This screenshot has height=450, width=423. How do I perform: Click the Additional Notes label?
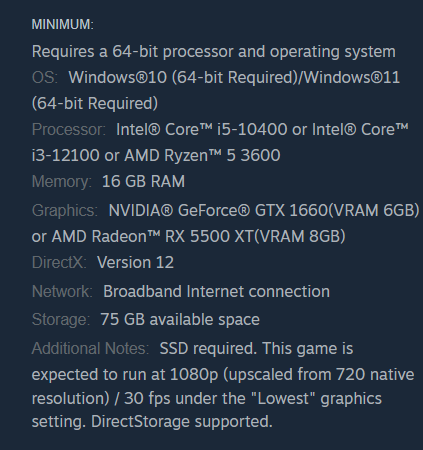90,349
